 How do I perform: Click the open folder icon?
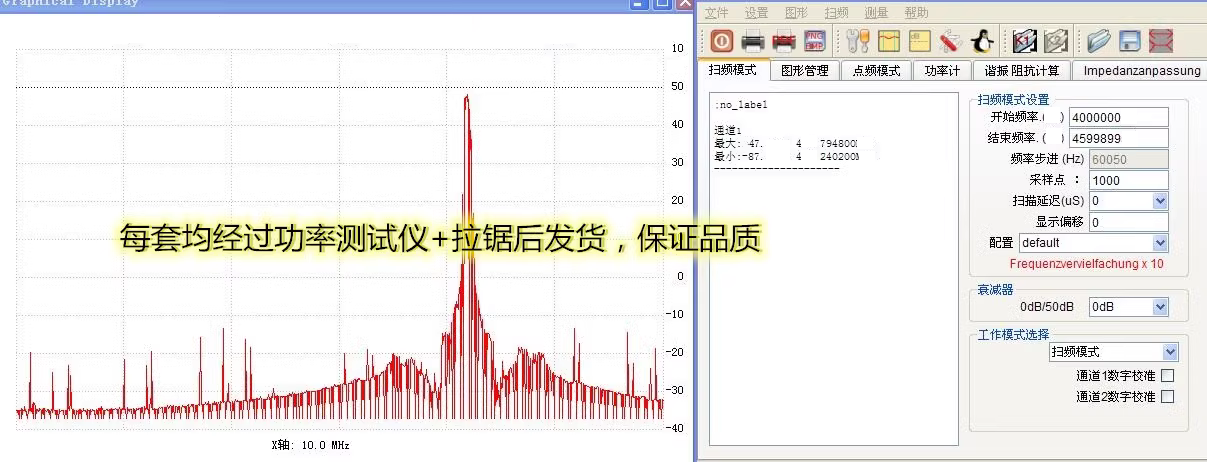pos(1099,41)
